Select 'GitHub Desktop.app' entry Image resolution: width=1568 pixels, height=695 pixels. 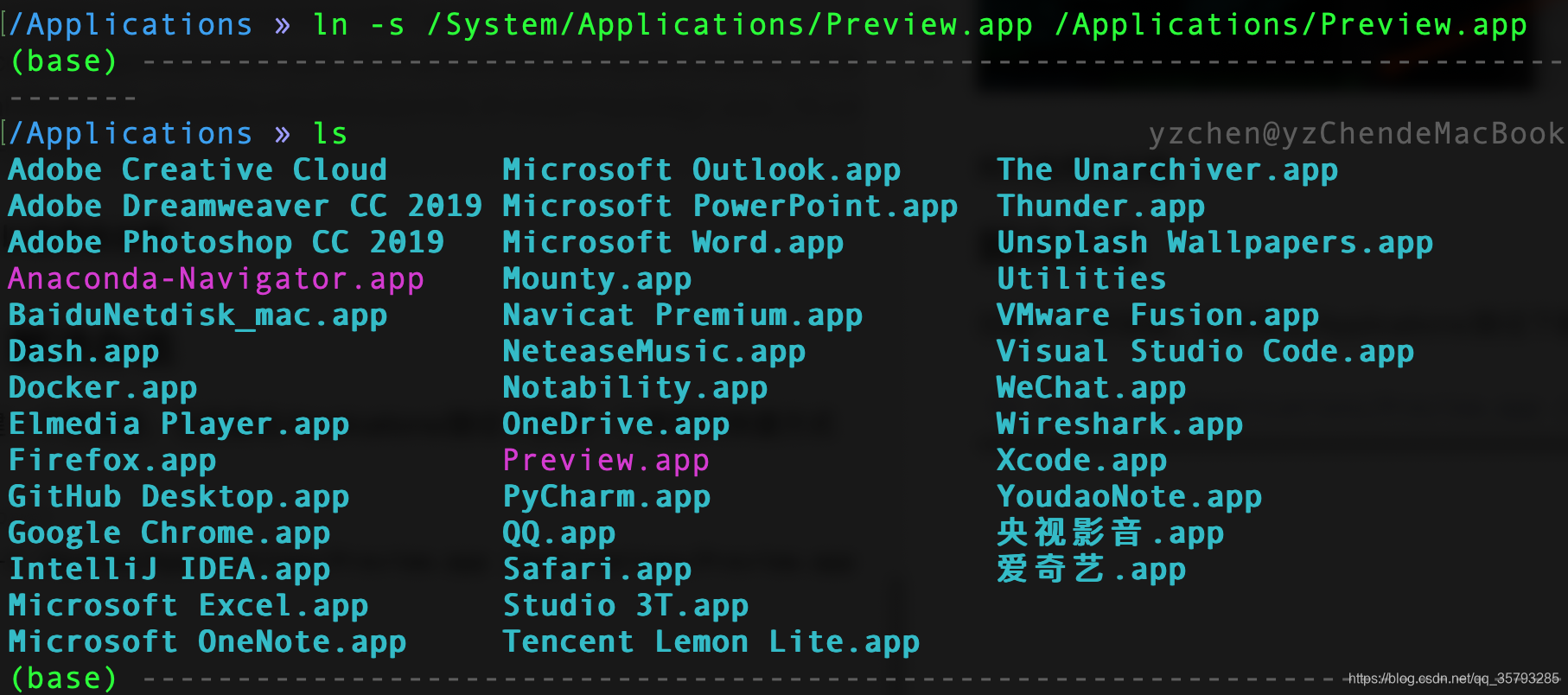(179, 497)
